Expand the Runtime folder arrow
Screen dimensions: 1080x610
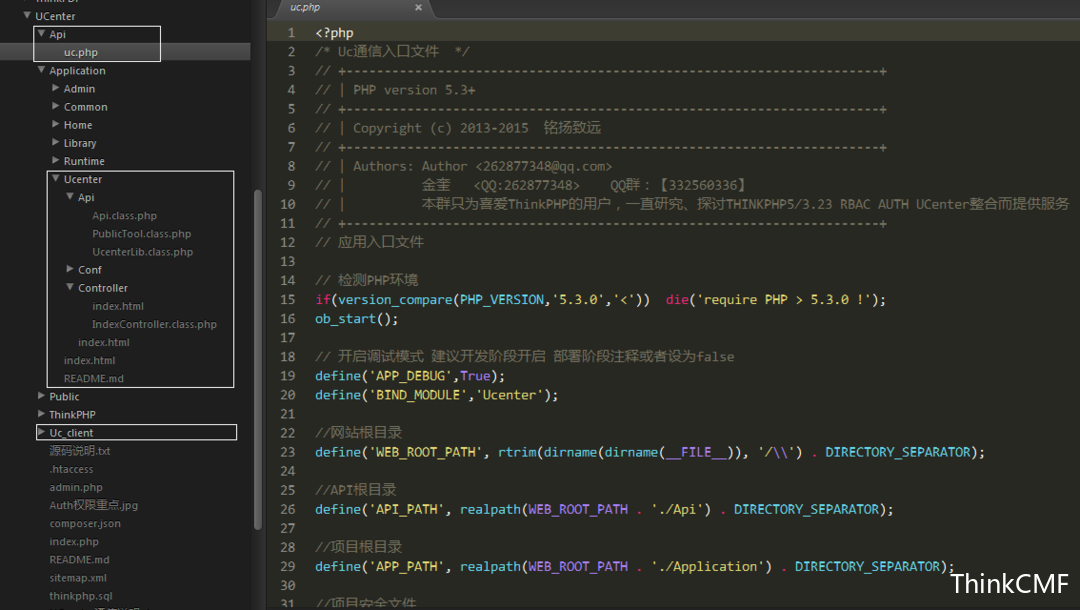(56, 160)
